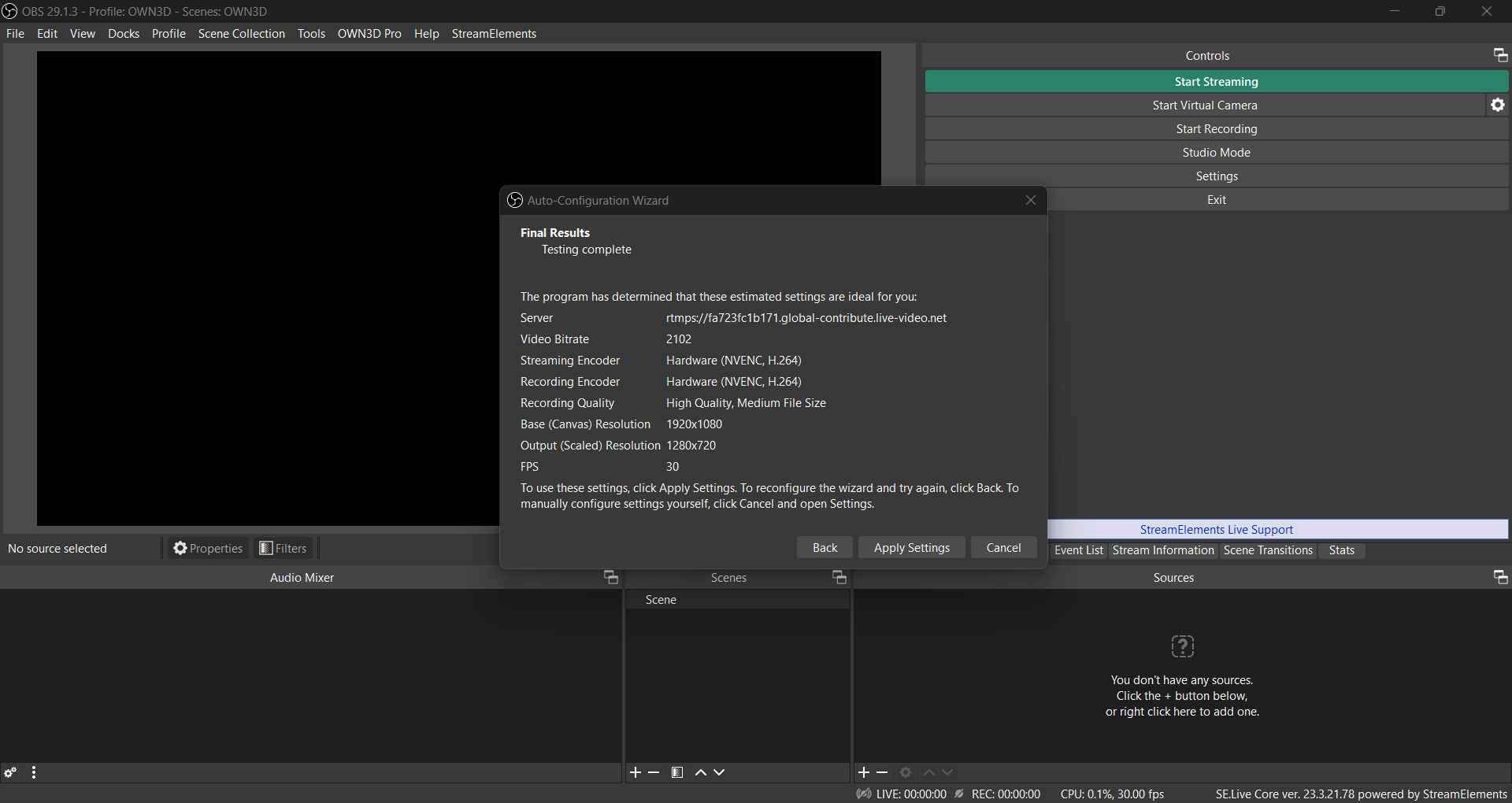Open Virtual Camera settings gear icon

pyautogui.click(x=1498, y=105)
